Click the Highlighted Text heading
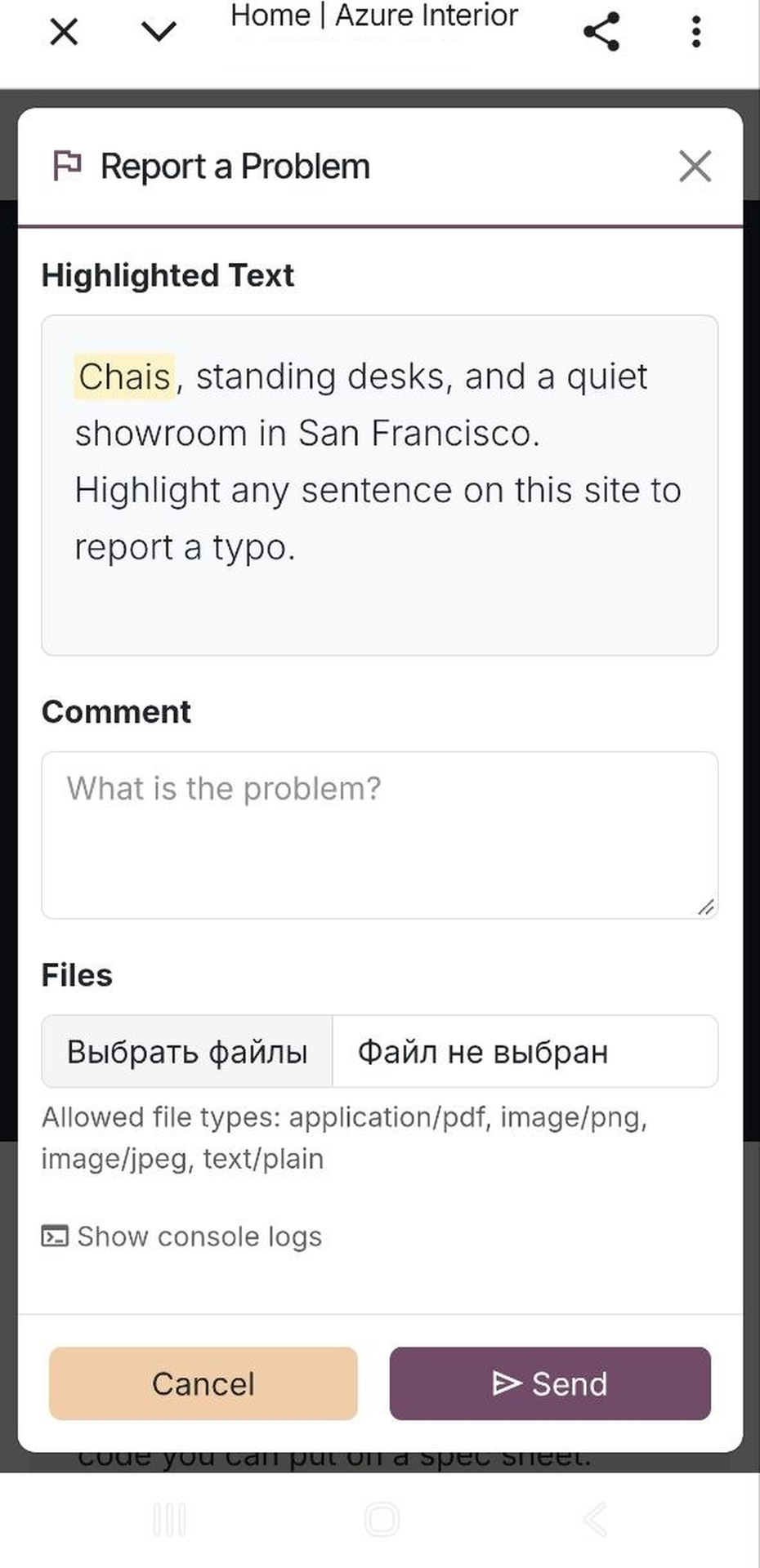 [x=168, y=275]
